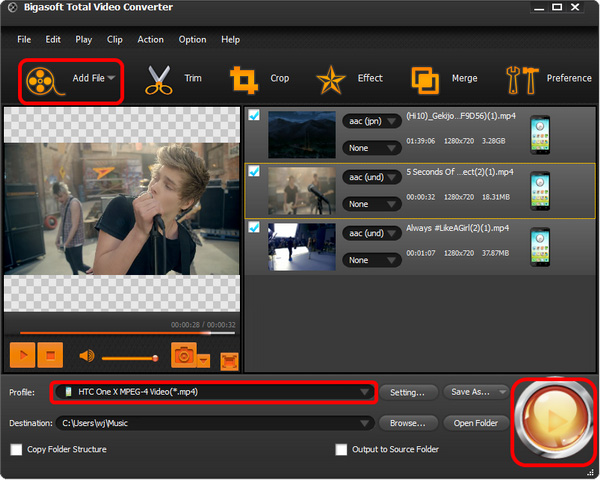
Task: Open the Effect star icon
Action: (x=331, y=80)
